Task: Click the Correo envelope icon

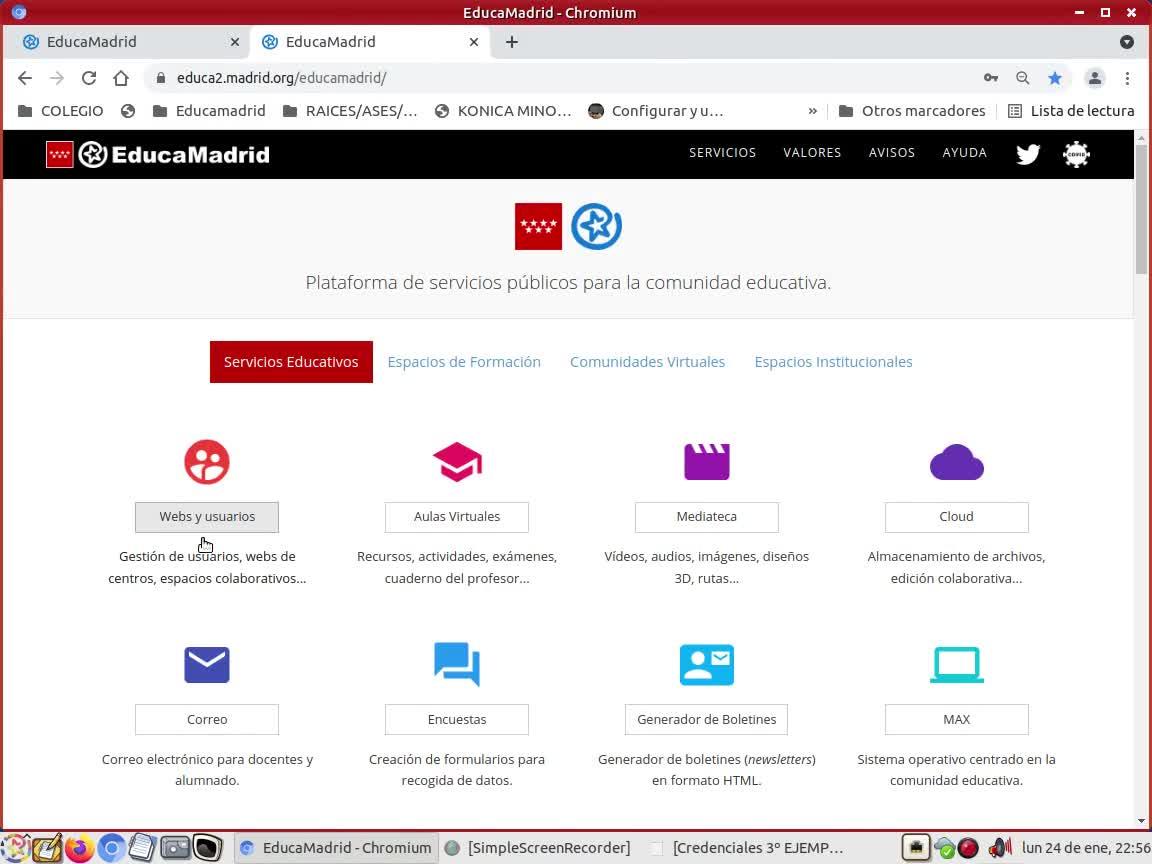Action: 206,665
